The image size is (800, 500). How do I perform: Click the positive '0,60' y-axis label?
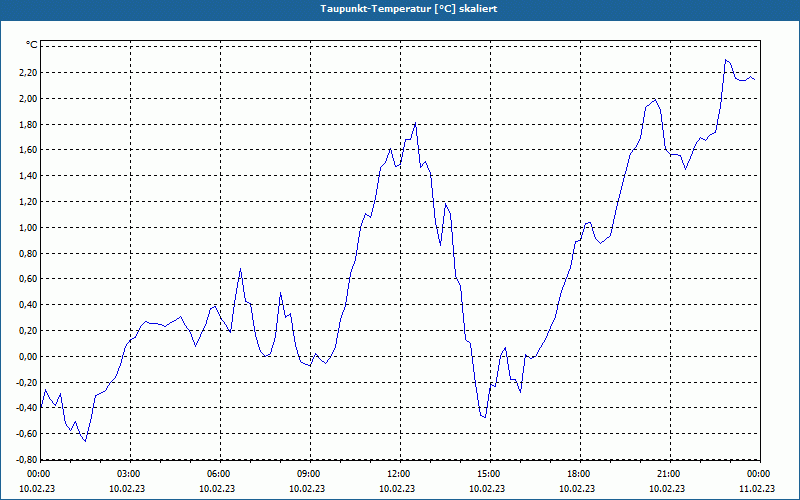click(30, 279)
